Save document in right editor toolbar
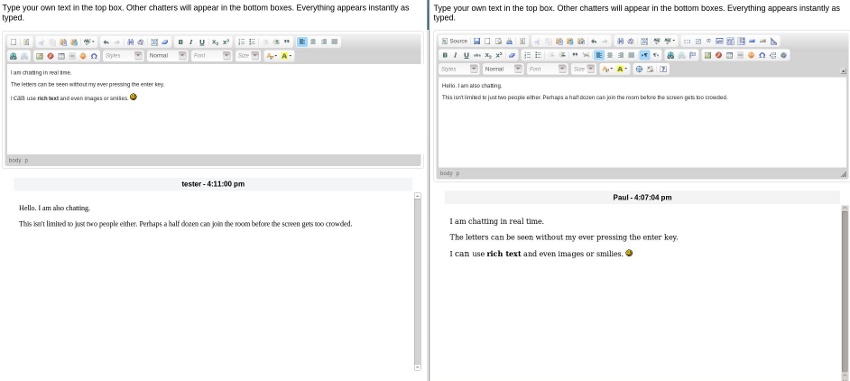Image resolution: width=850 pixels, height=381 pixels. tap(476, 41)
